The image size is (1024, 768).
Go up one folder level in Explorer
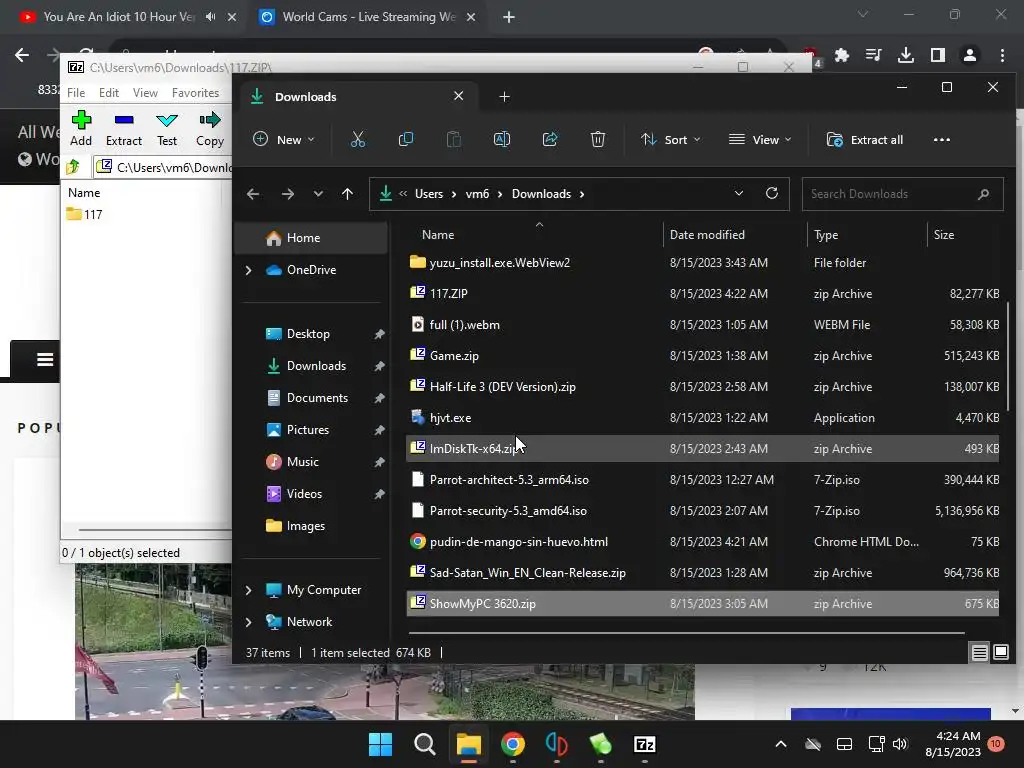point(347,194)
